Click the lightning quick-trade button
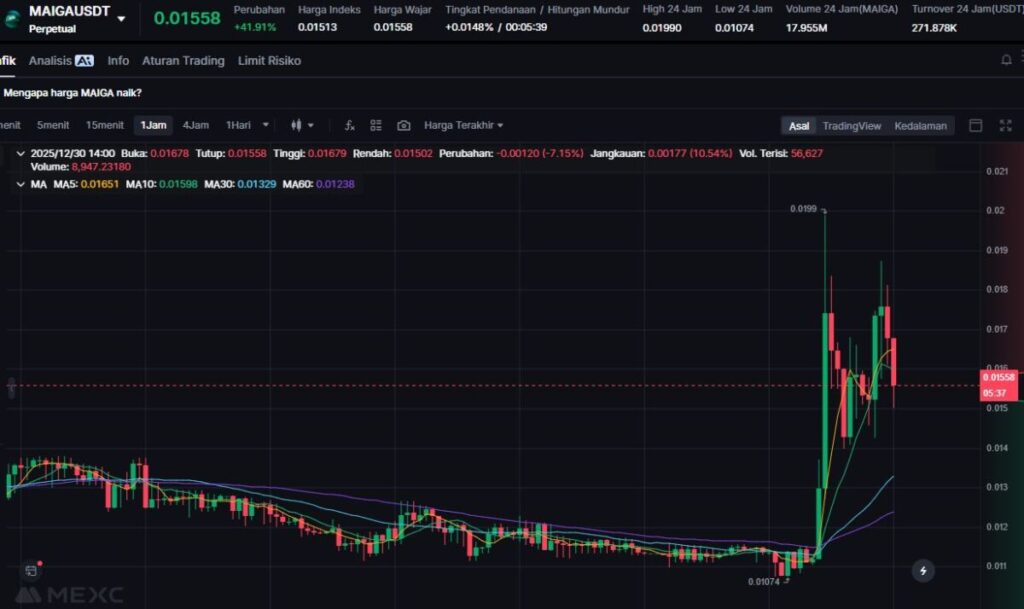 (x=923, y=571)
